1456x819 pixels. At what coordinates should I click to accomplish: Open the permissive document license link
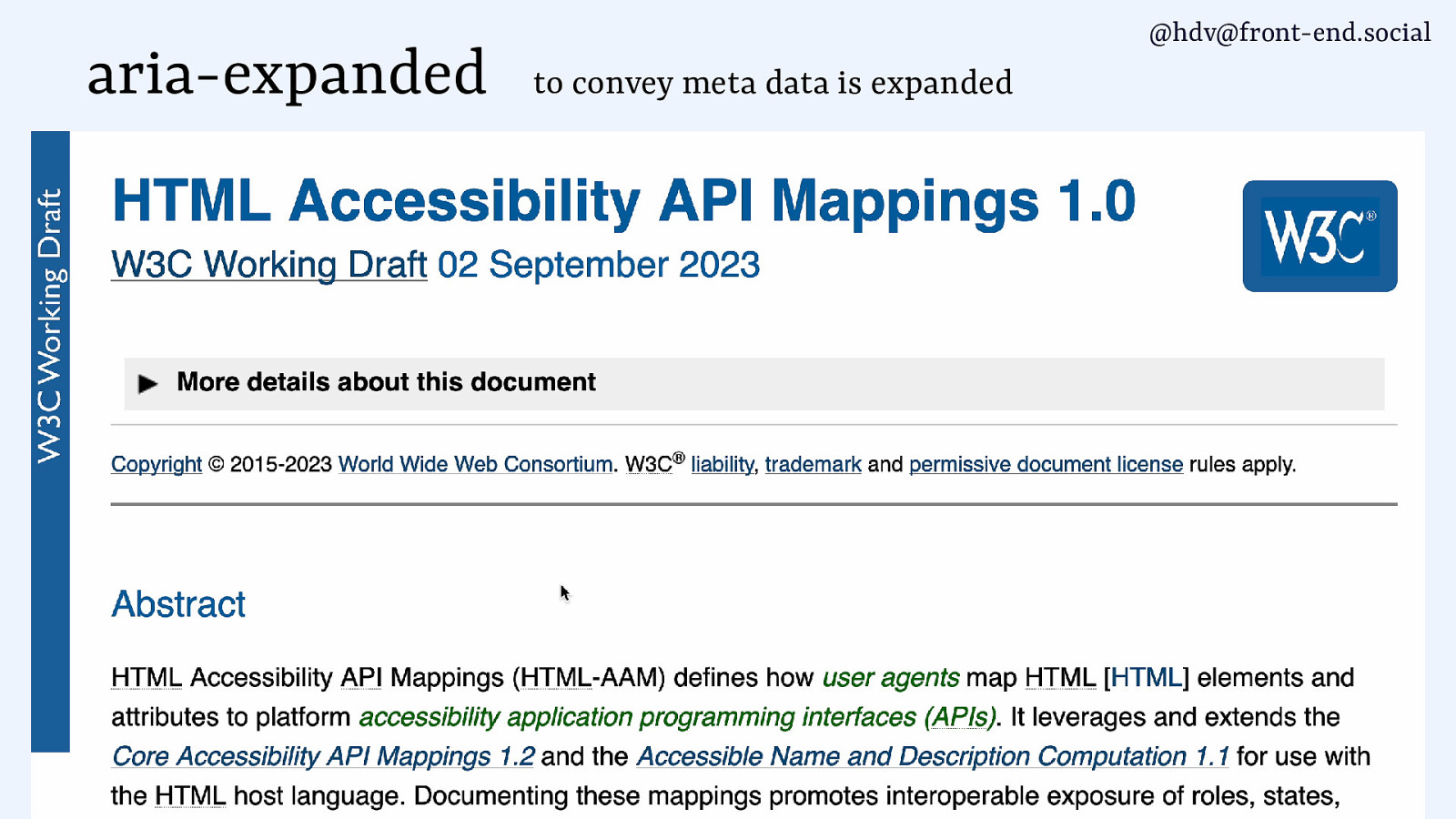[1046, 464]
